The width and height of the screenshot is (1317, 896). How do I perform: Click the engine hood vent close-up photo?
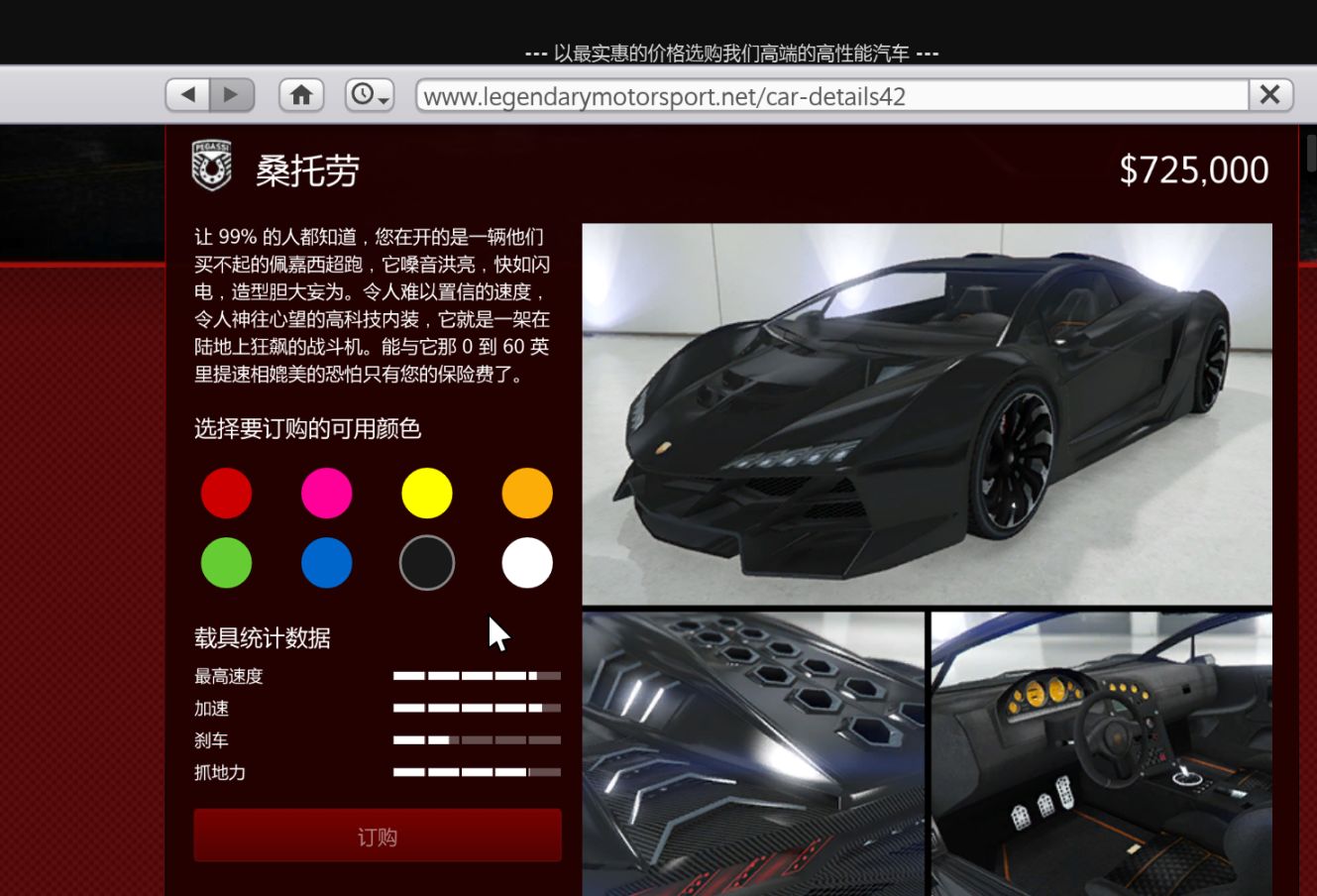(x=753, y=754)
